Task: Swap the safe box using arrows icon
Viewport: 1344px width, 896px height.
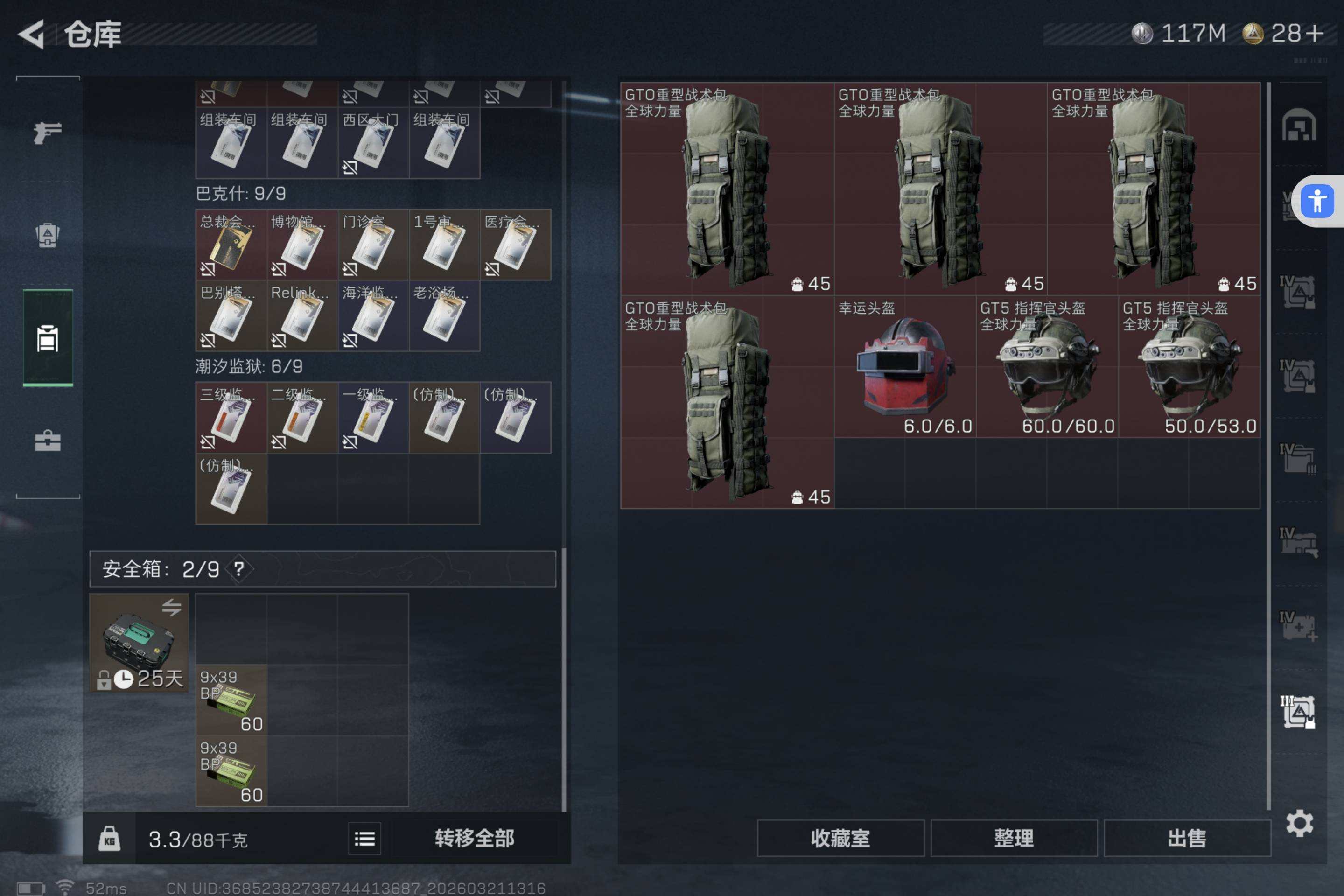Action: [171, 607]
